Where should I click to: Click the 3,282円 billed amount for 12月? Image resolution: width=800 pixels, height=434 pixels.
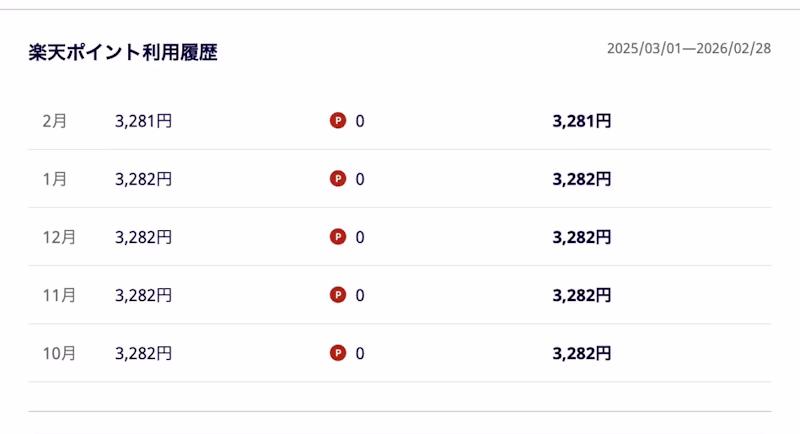(x=144, y=237)
